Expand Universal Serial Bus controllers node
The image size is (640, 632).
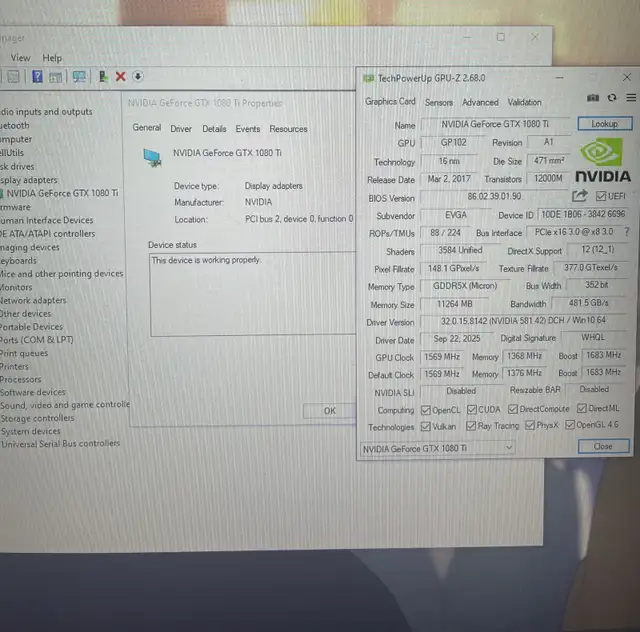click(60, 443)
